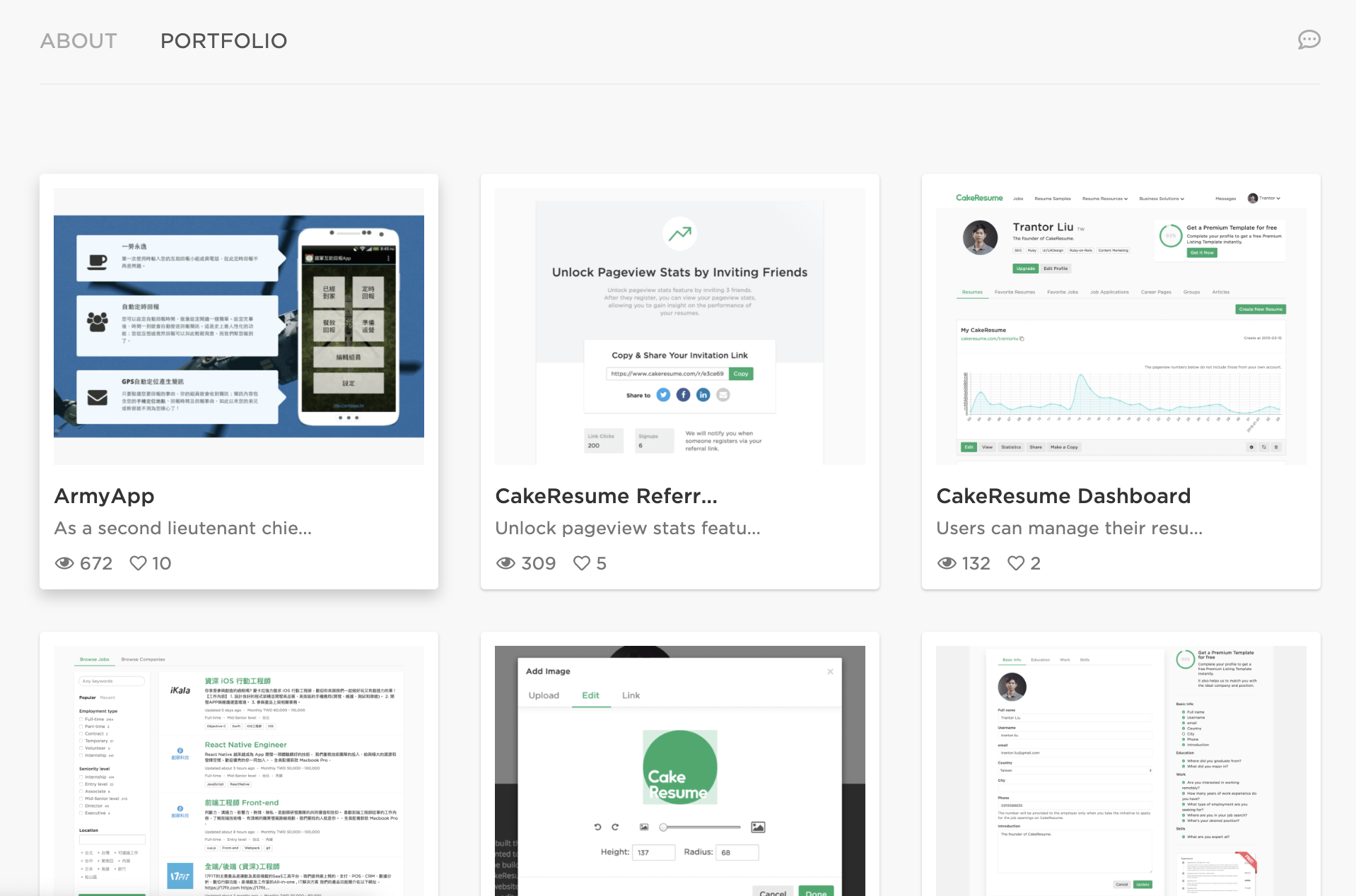1356x896 pixels.
Task: Open the Add Image editor thumbnail
Action: click(680, 771)
